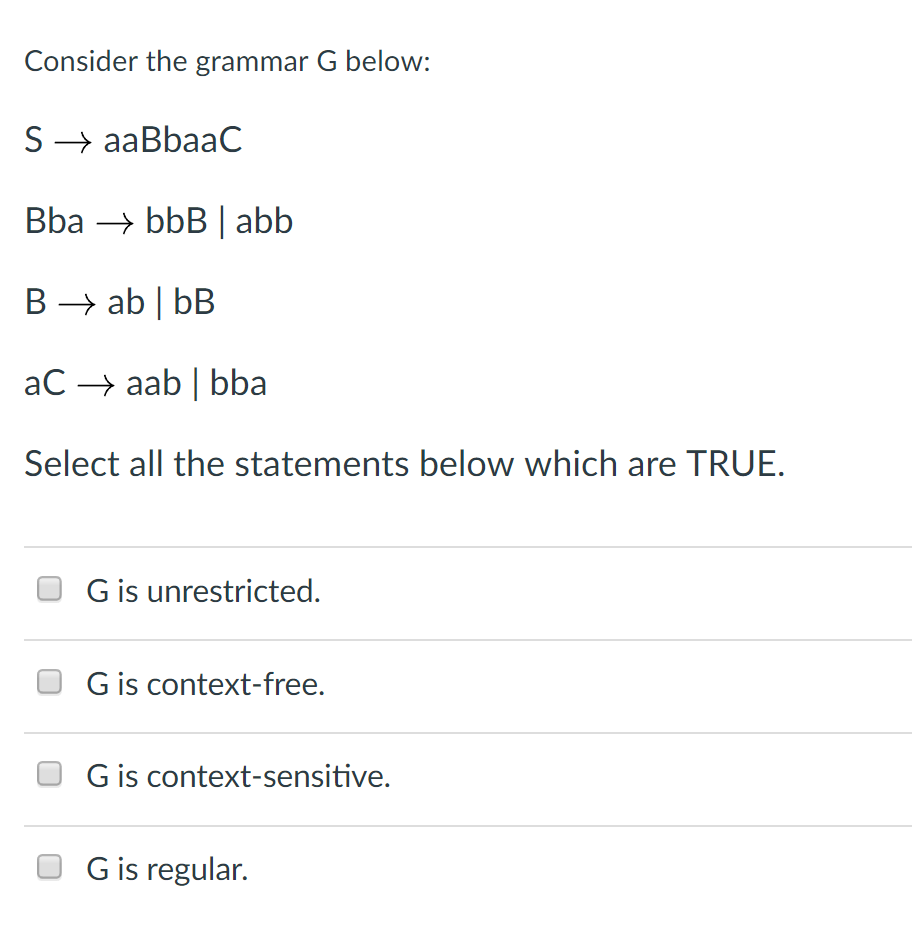
Task: Click the question prompt text
Action: [x=227, y=61]
